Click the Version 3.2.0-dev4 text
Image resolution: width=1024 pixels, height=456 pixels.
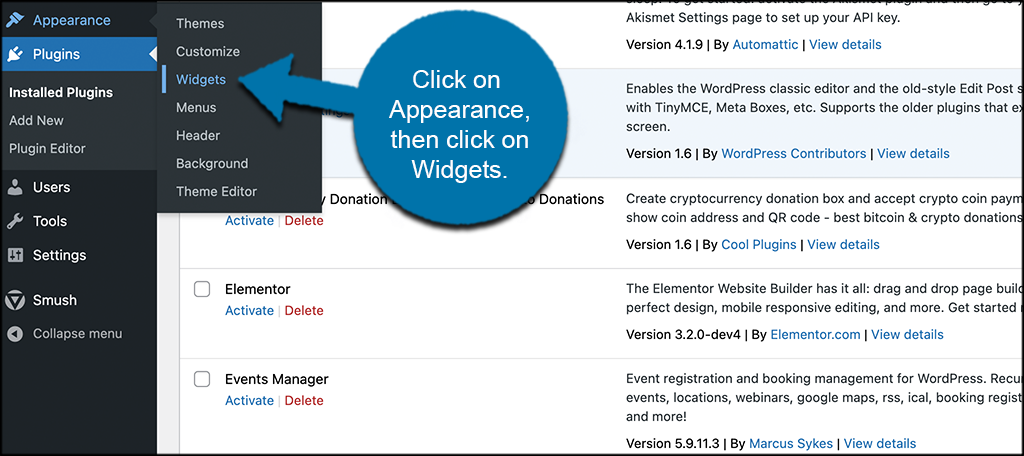point(683,335)
